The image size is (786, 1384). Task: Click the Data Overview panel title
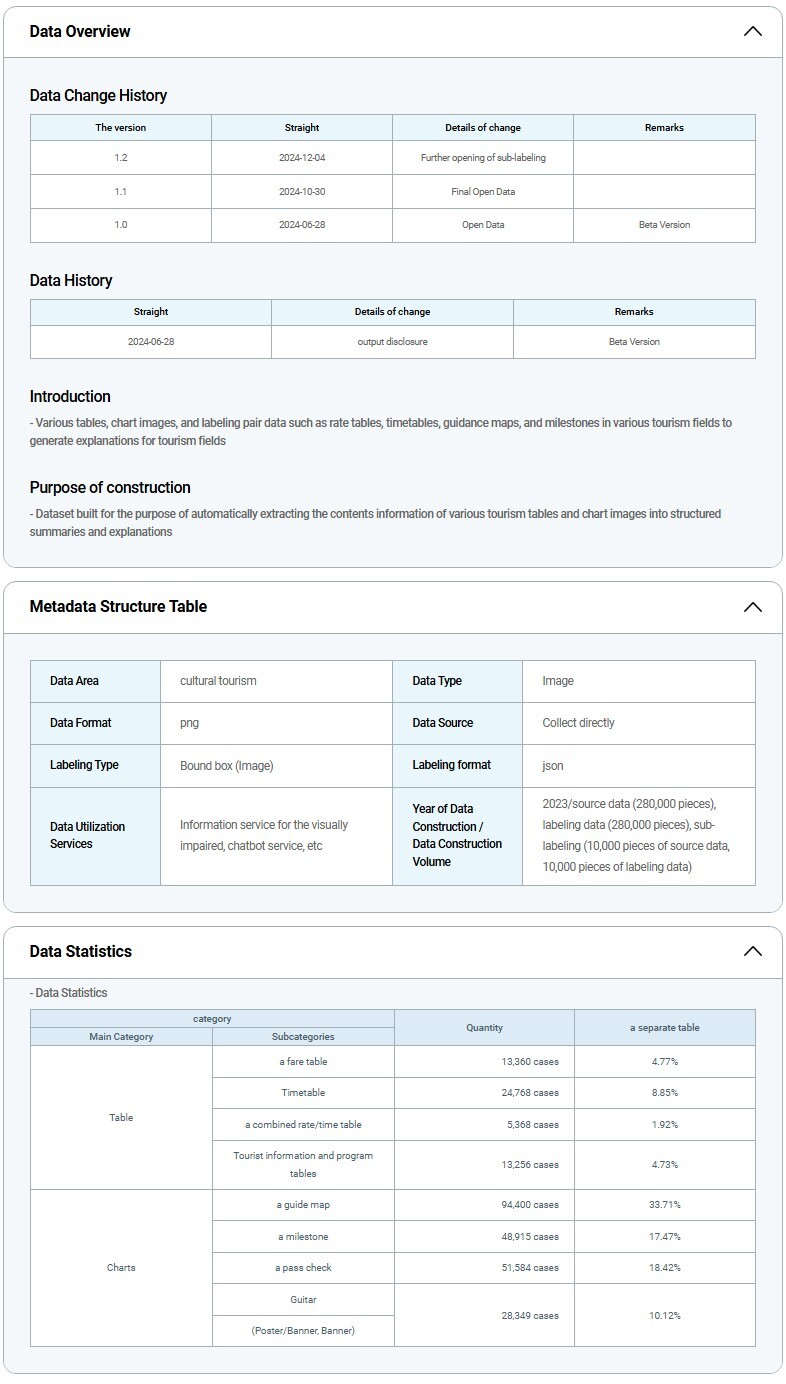[x=80, y=31]
